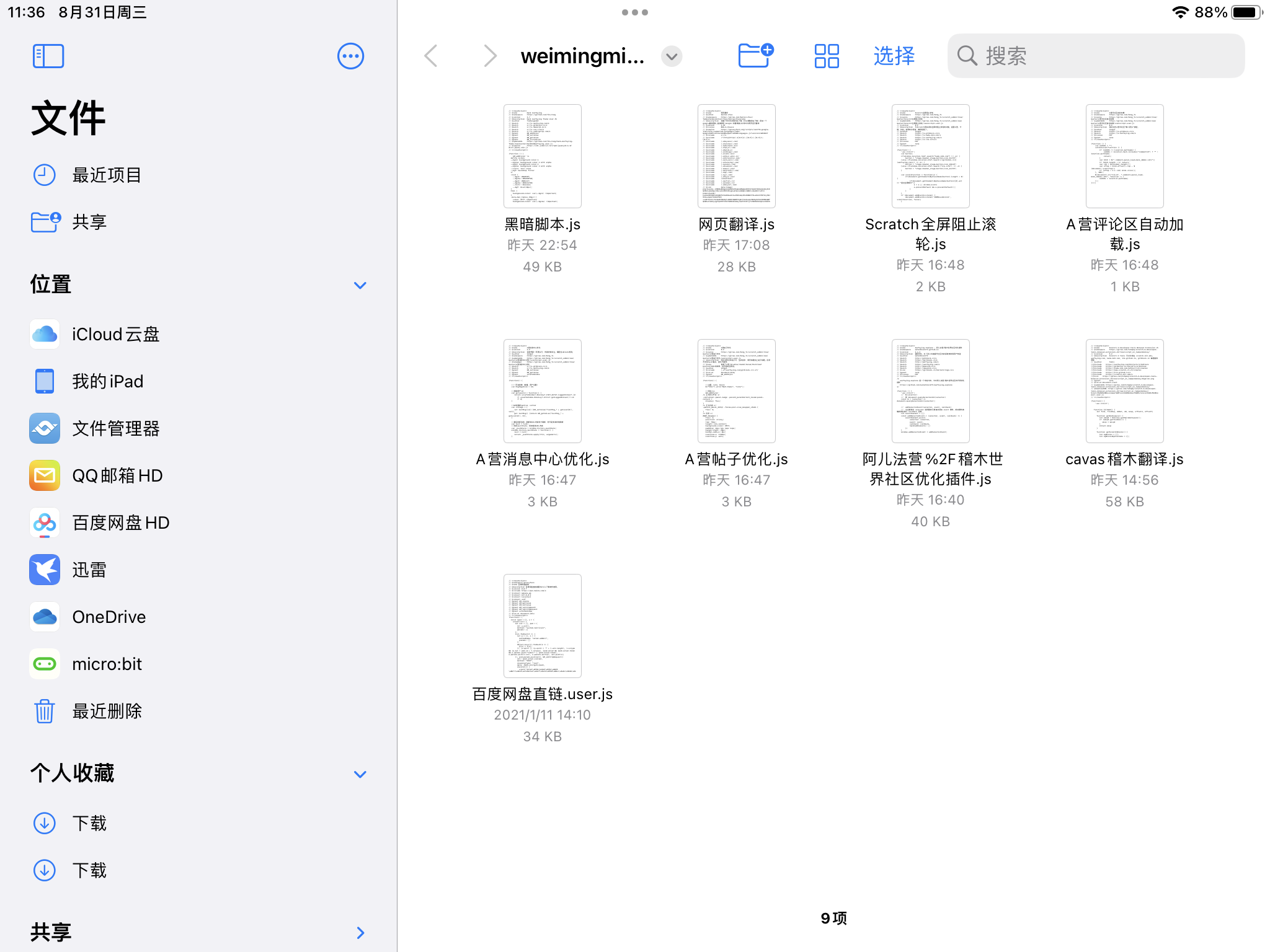Open 黑暗脚本.js file thumbnail
The height and width of the screenshot is (952, 1270).
click(543, 156)
